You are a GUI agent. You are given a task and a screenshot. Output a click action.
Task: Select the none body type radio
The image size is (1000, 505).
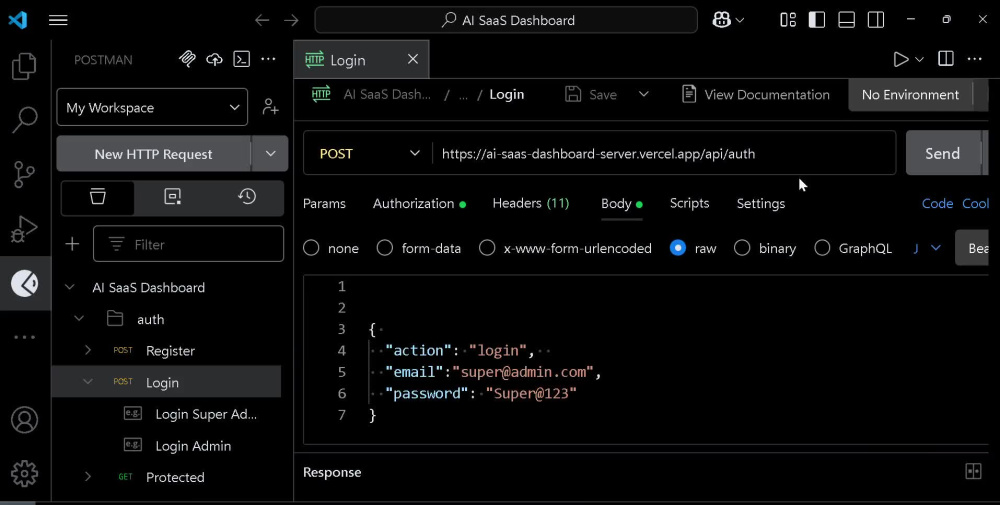(311, 248)
